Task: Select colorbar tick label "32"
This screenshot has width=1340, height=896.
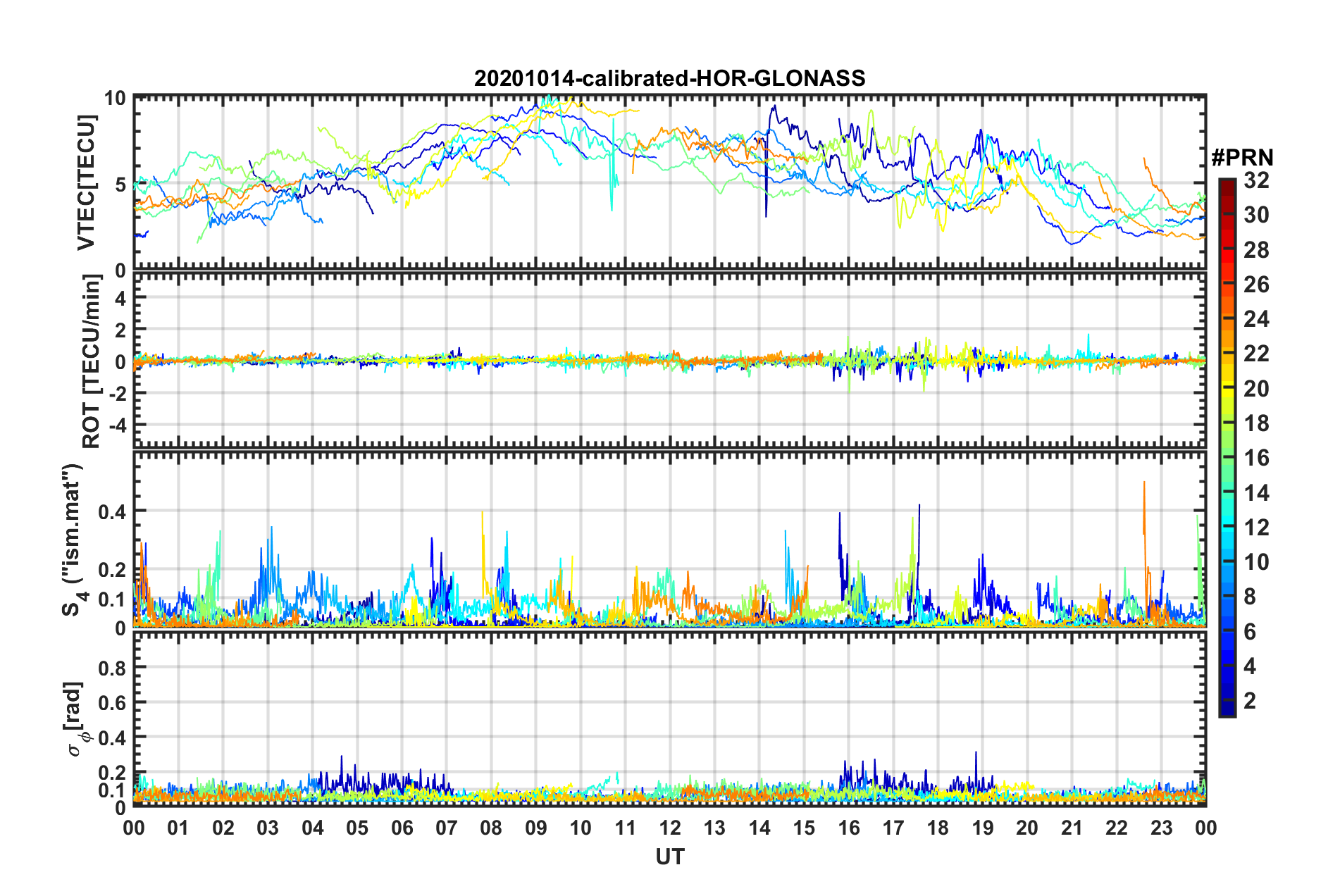Action: click(x=1256, y=180)
